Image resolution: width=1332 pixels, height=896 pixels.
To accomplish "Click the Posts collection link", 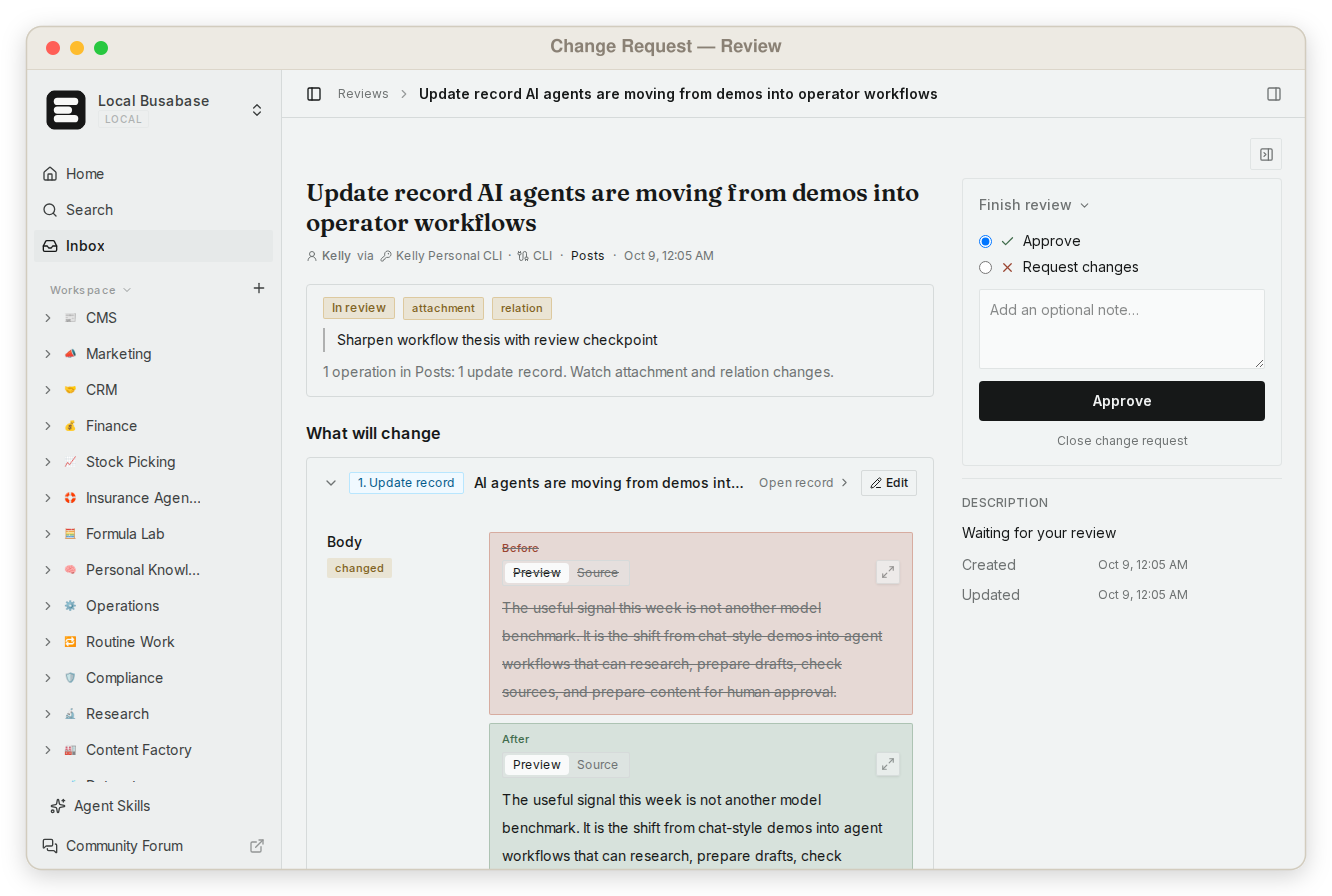I will coord(588,256).
